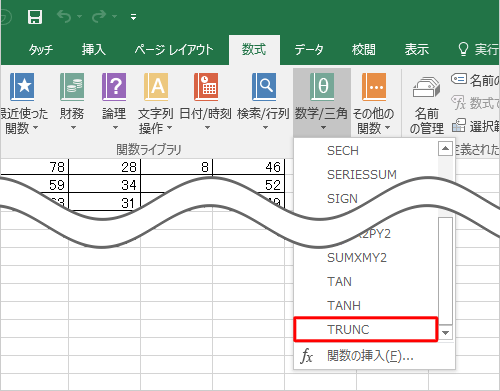Open Customize Quick Access Toolbar dropdown

pyautogui.click(x=134, y=17)
